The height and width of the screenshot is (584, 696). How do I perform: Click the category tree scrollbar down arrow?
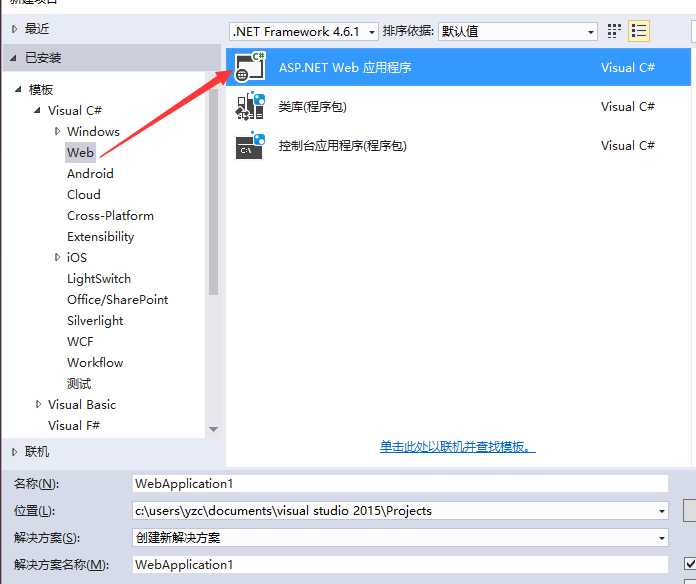214,429
